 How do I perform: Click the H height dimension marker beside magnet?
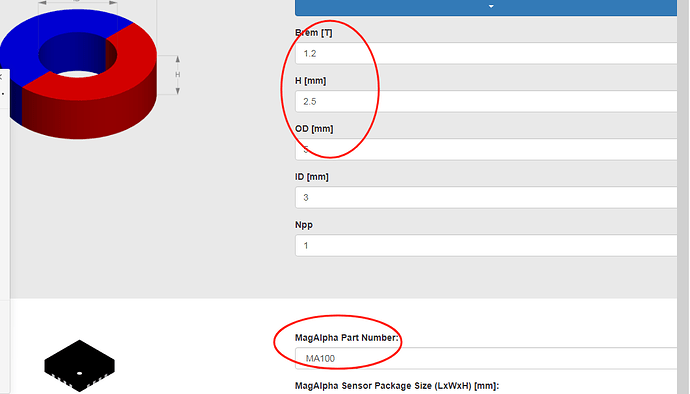coord(177,75)
